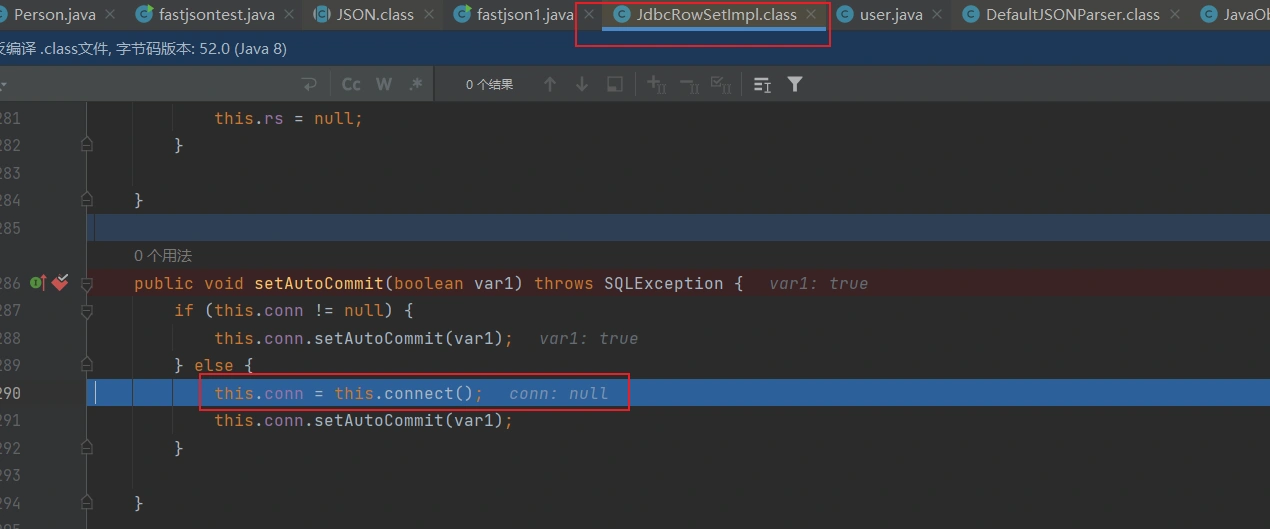The height and width of the screenshot is (529, 1270).
Task: Switch to the fastjsontest.java tab
Action: pyautogui.click(x=216, y=15)
